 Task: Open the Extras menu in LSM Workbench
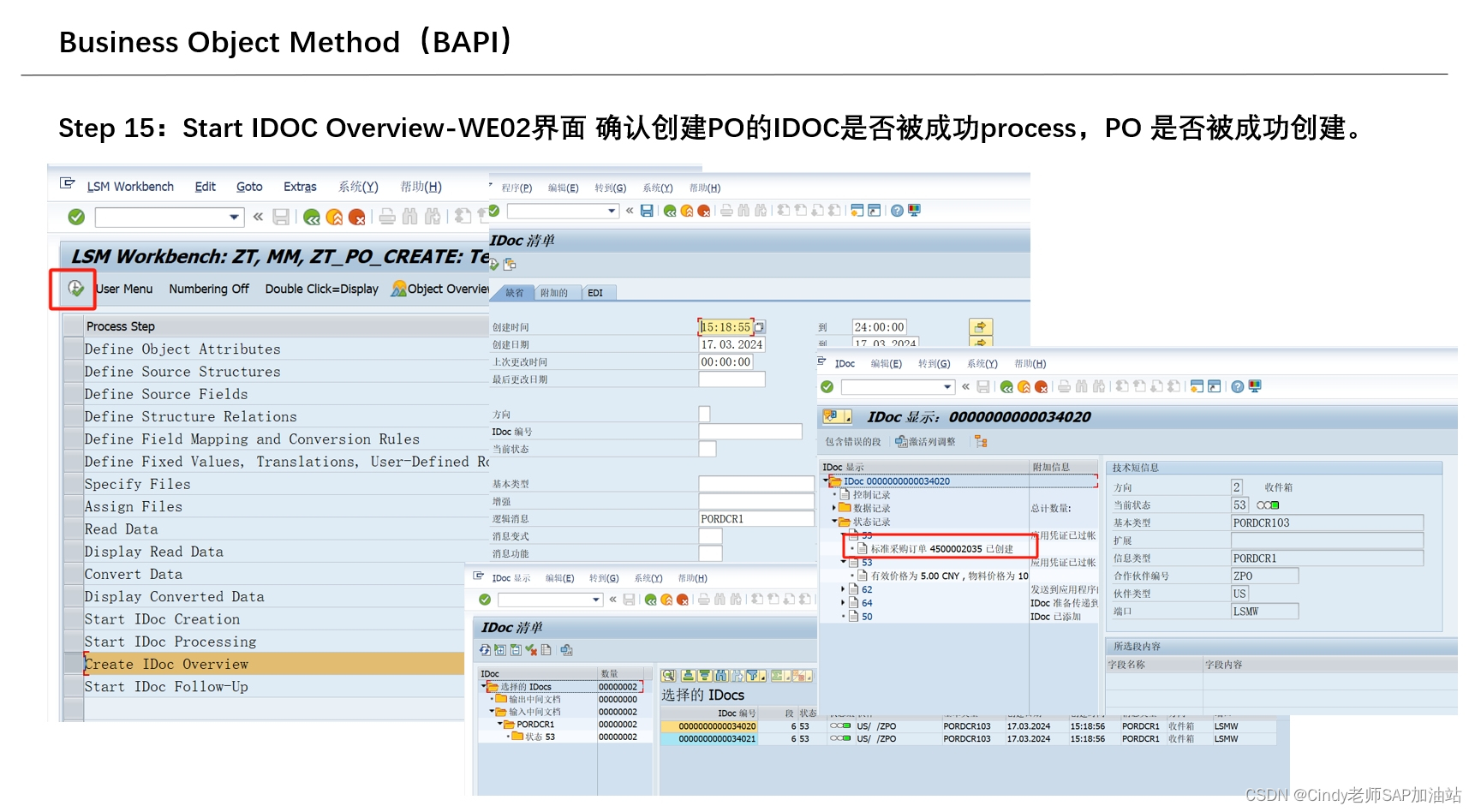tap(300, 186)
